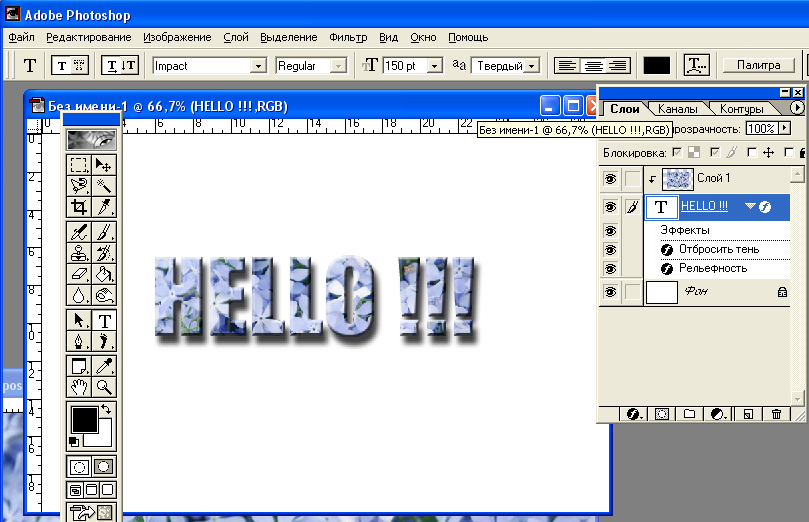809x522 pixels.
Task: Click the create warped text icon
Action: (697, 65)
